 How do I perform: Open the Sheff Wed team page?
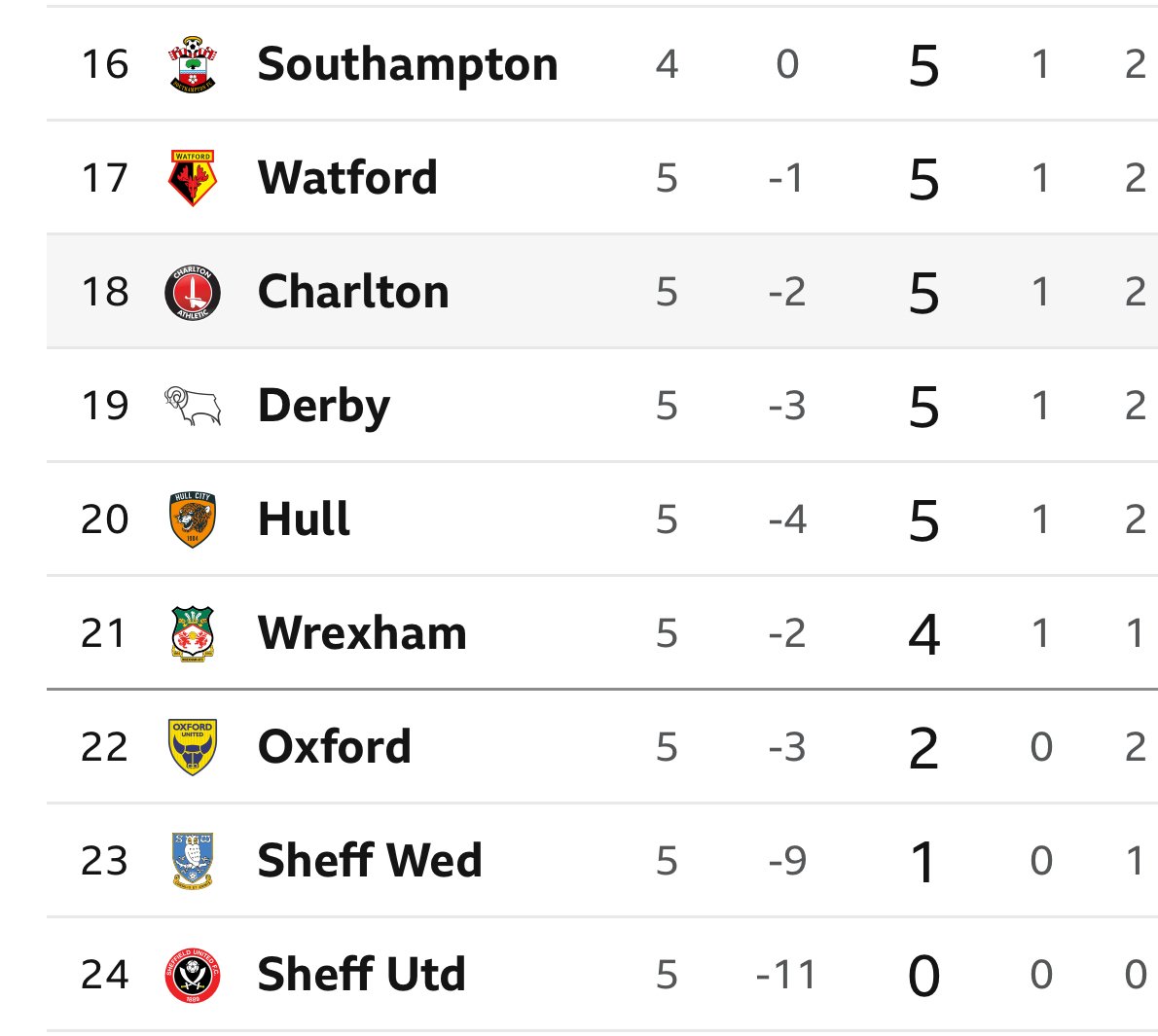point(370,860)
